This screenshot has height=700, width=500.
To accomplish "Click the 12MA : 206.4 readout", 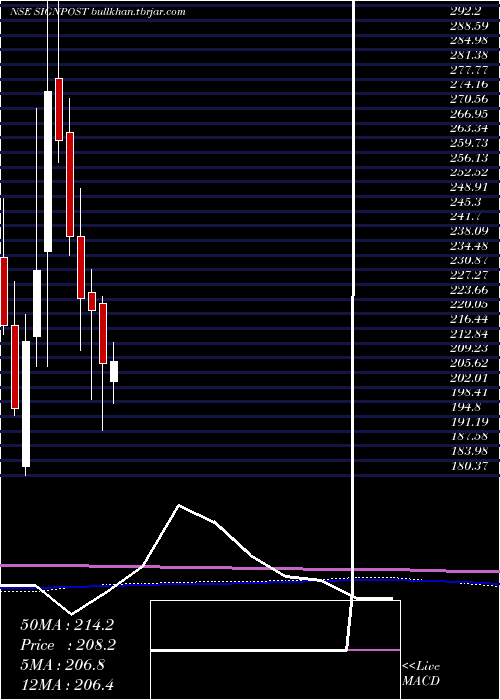I will click(69, 685).
